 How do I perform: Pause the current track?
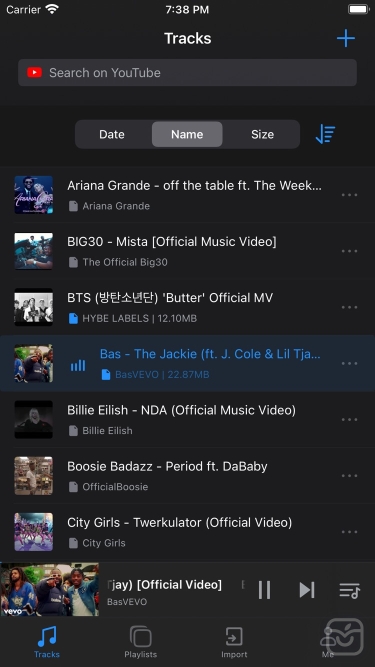click(x=264, y=590)
